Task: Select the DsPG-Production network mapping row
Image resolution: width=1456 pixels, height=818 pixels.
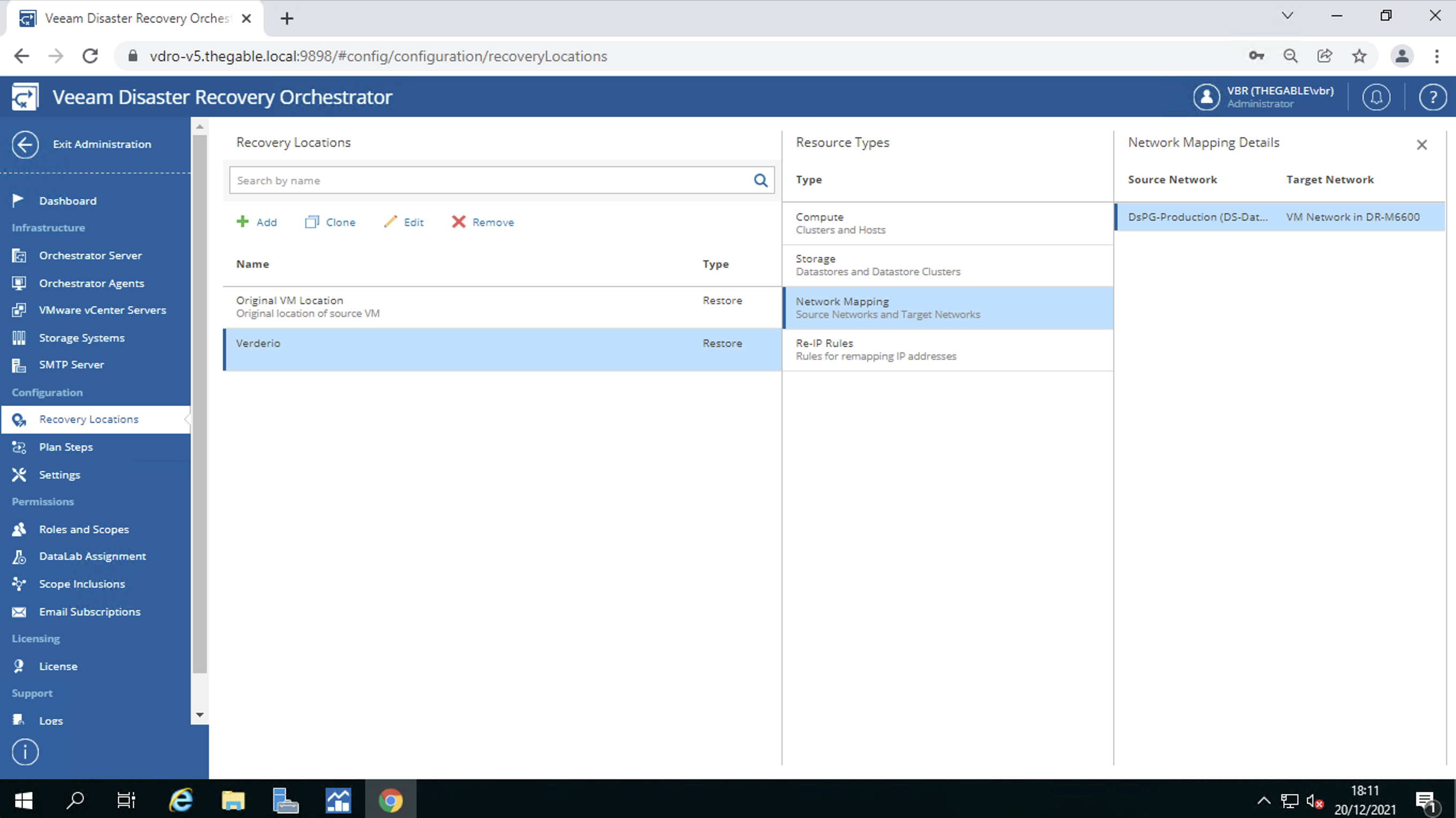Action: tap(1280, 217)
